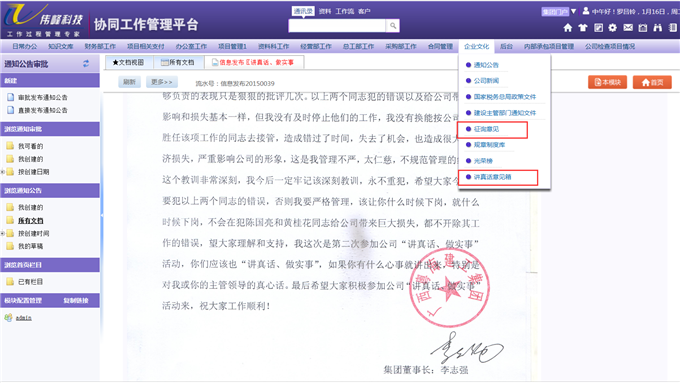Open 内部承包项目管理 menu

549,46
